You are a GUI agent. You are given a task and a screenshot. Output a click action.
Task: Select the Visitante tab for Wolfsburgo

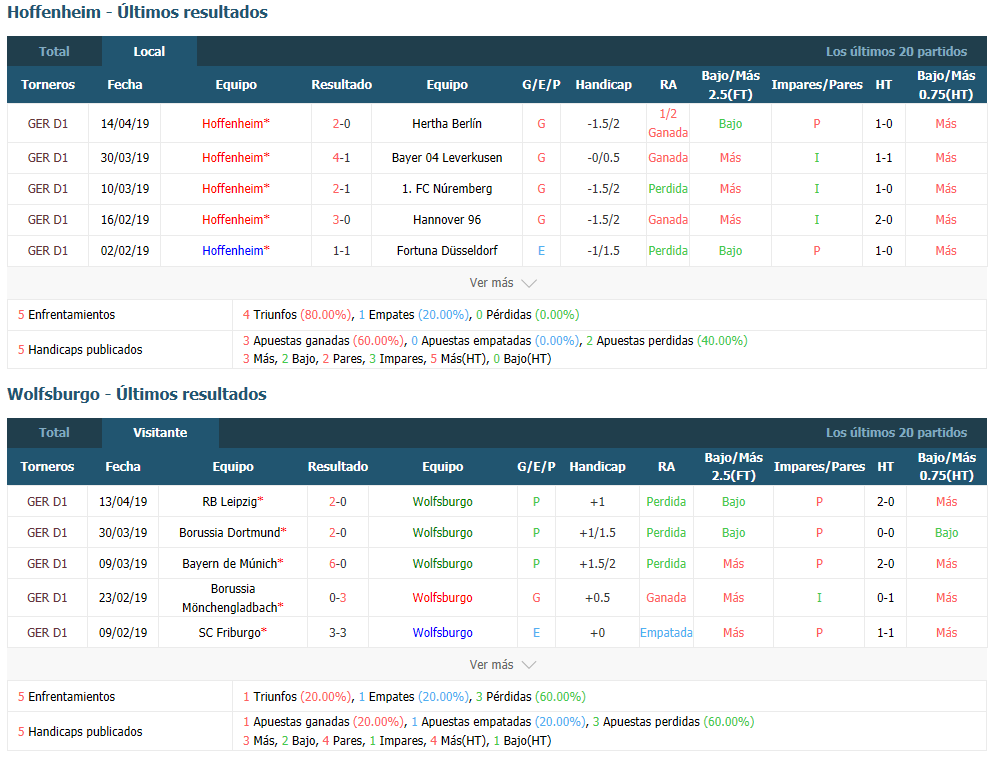coord(160,433)
